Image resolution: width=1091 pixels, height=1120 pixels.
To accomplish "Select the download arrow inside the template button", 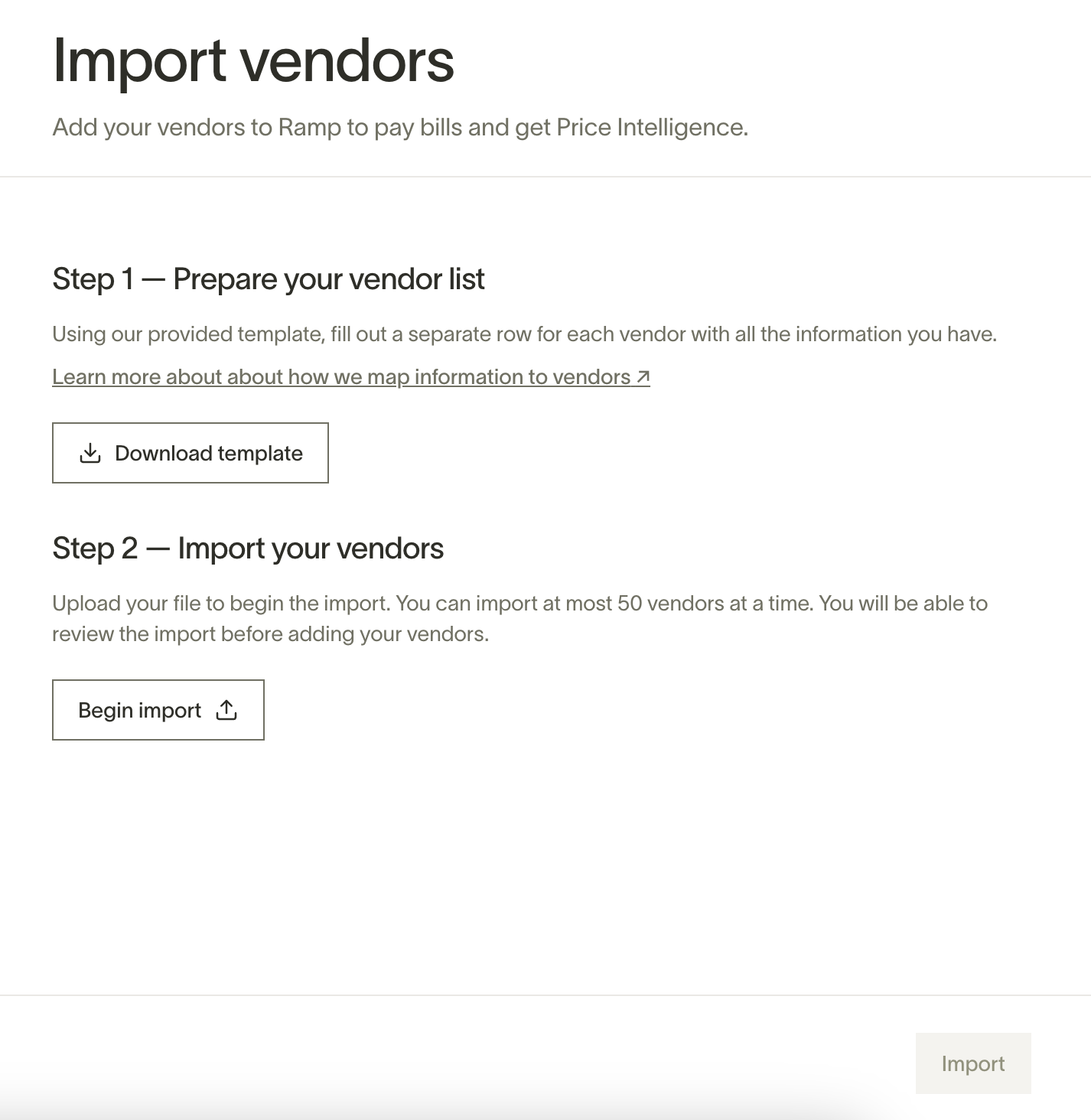I will pos(90,453).
